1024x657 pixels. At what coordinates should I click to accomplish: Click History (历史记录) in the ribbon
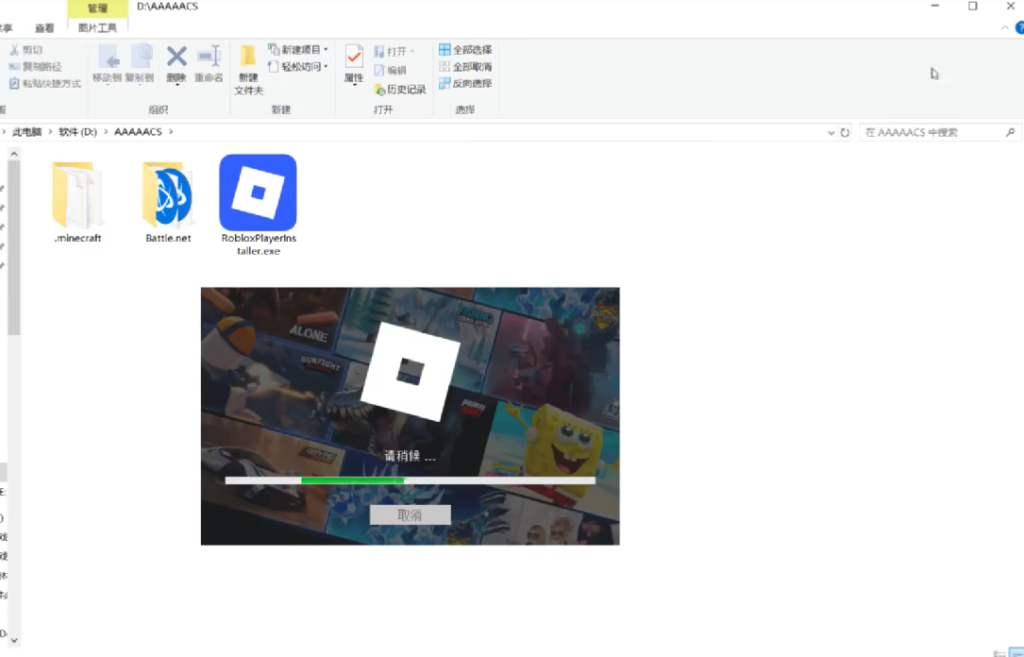click(x=400, y=89)
